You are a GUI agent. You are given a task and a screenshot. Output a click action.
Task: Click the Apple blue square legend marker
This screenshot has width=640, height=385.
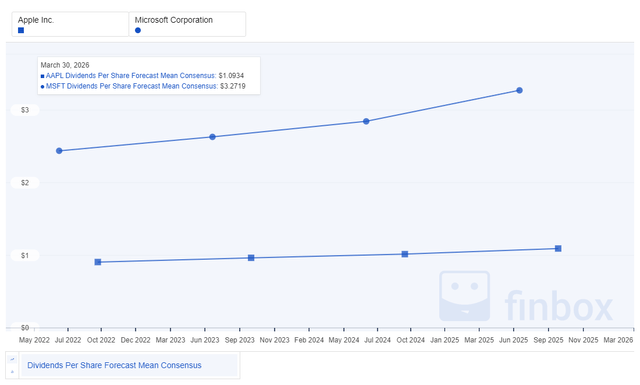coord(21,30)
